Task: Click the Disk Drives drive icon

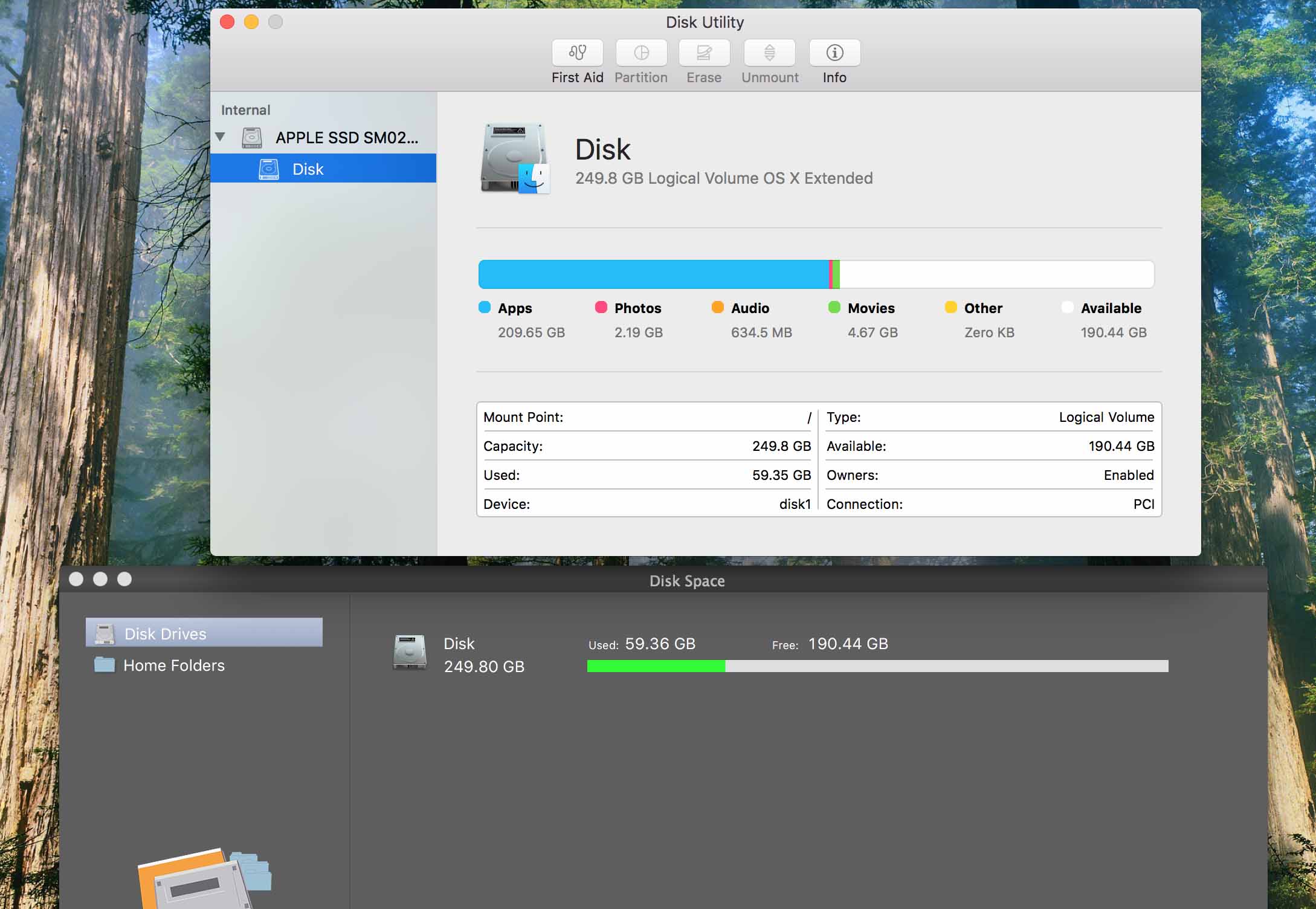Action: (105, 633)
